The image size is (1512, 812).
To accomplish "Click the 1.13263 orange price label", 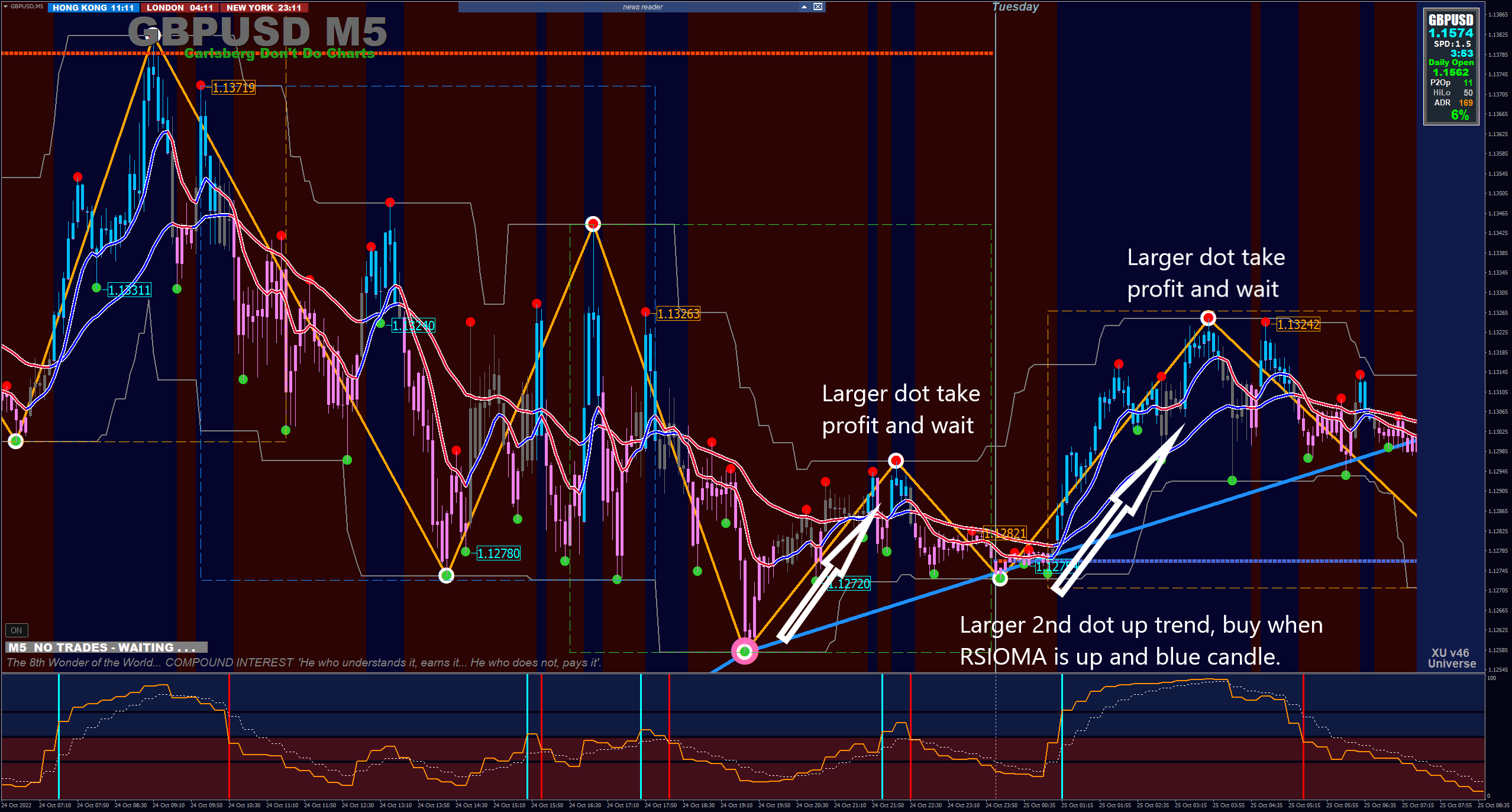I will pos(679,314).
